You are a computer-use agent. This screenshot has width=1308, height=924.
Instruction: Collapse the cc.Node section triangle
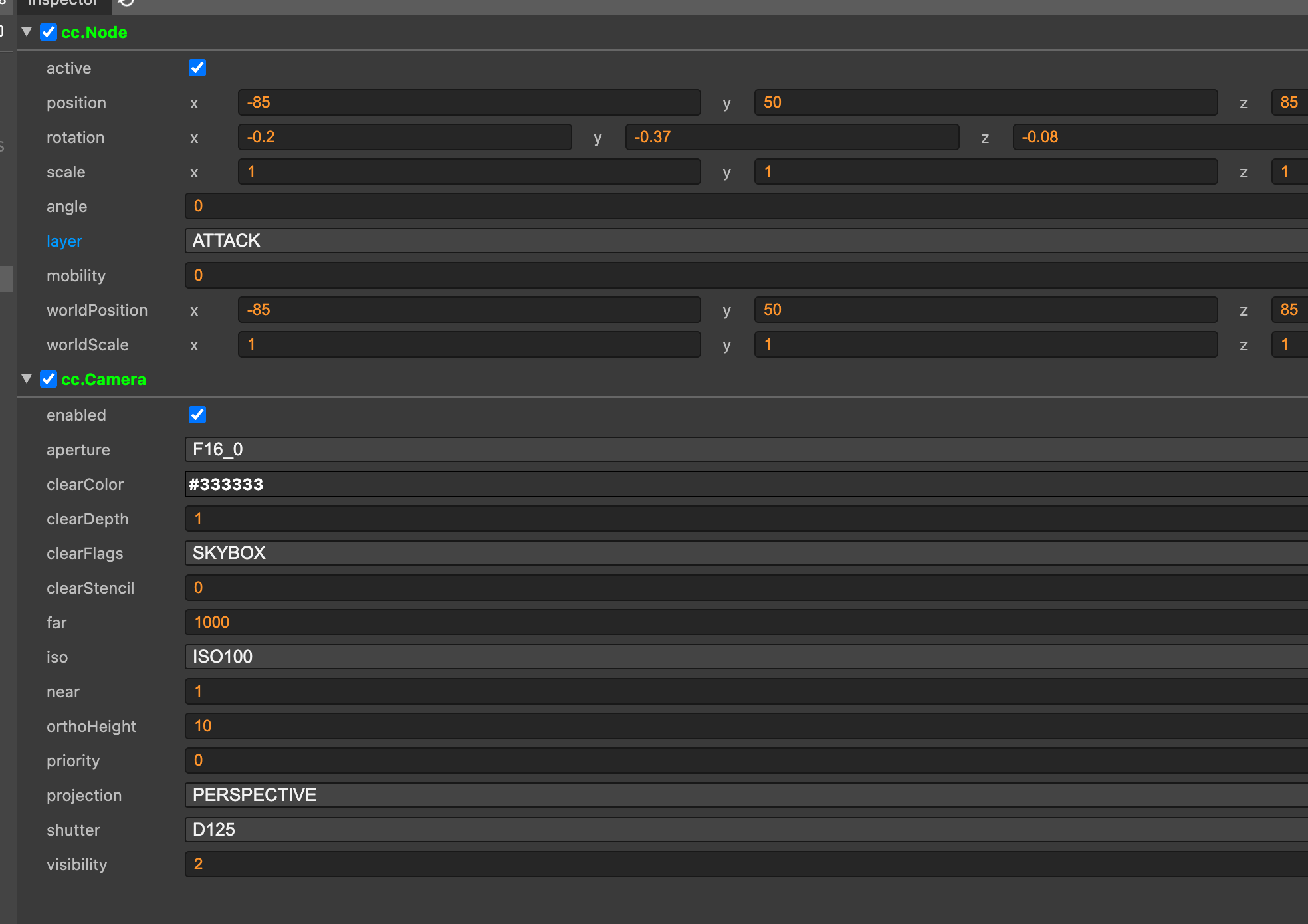[x=27, y=32]
